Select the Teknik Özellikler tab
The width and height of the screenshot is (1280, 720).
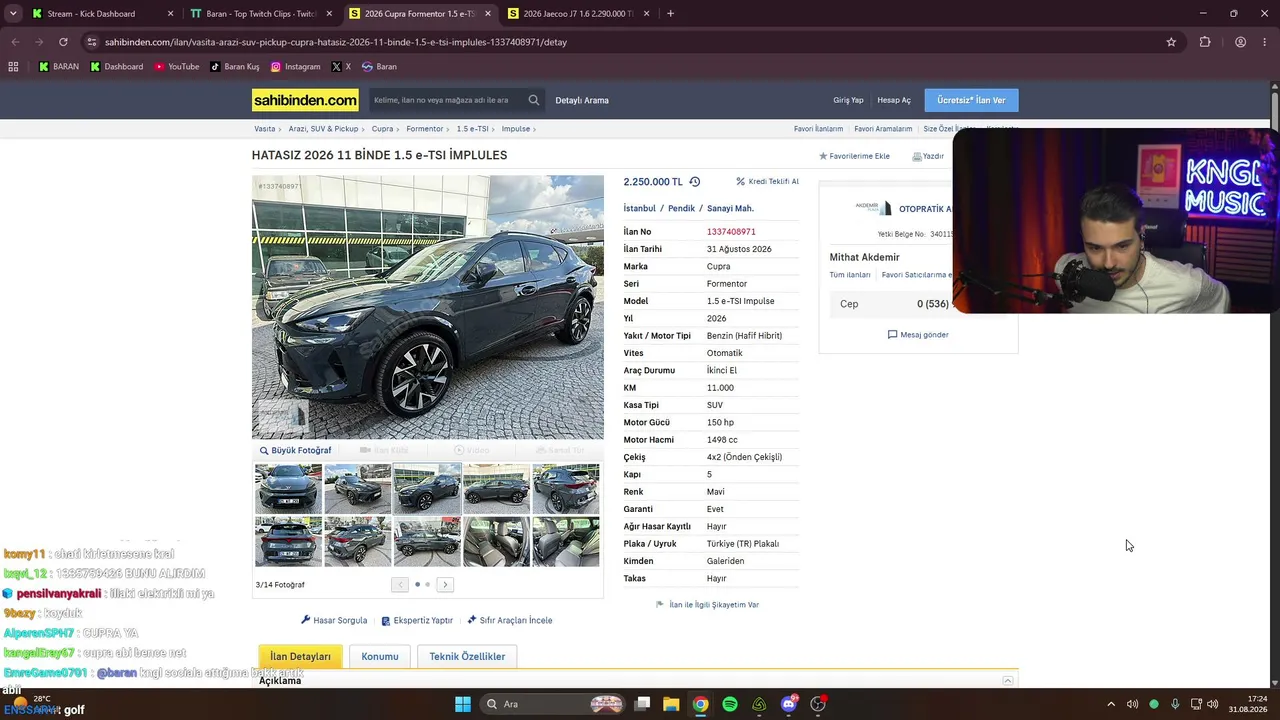(x=467, y=656)
